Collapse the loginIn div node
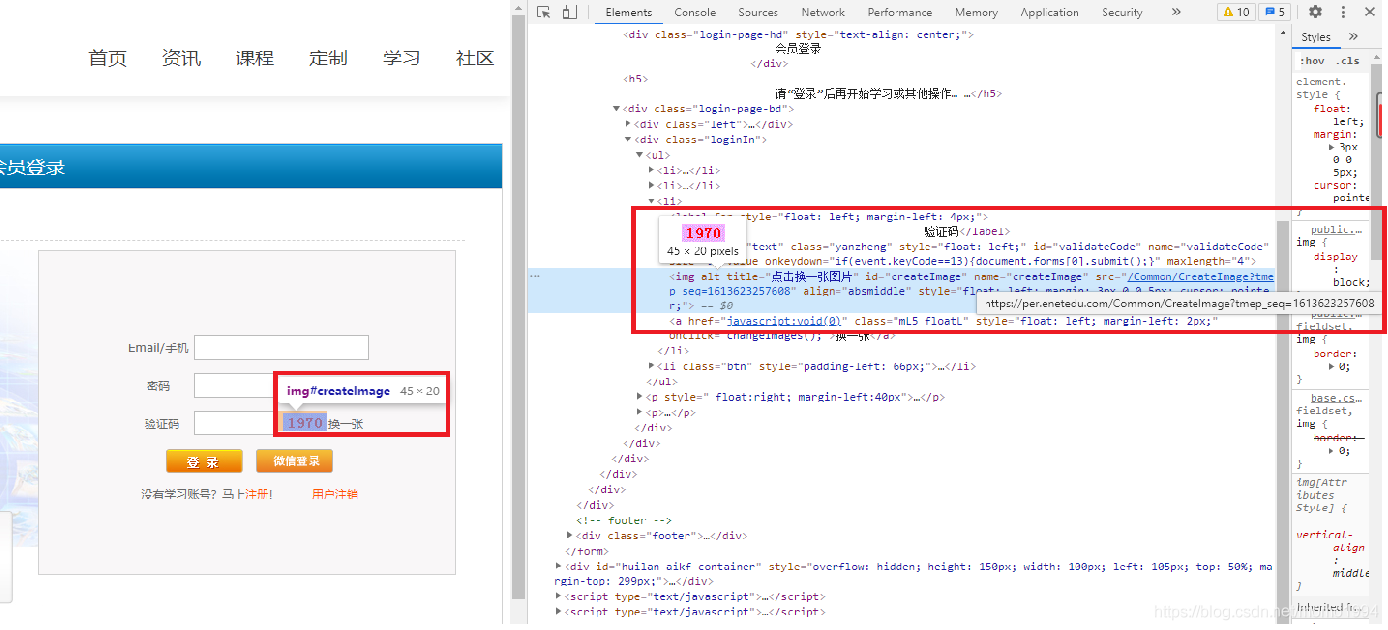This screenshot has width=1388, height=630. tap(628, 140)
